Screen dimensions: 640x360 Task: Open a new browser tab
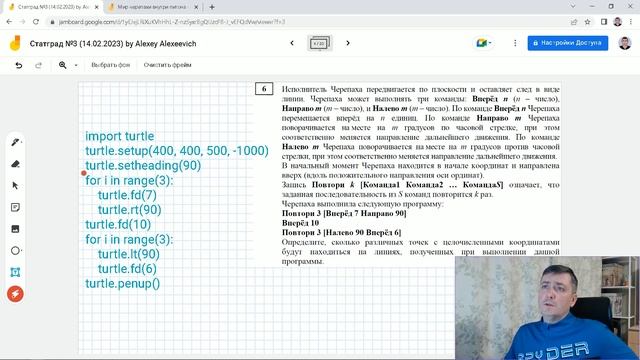pyautogui.click(x=211, y=7)
